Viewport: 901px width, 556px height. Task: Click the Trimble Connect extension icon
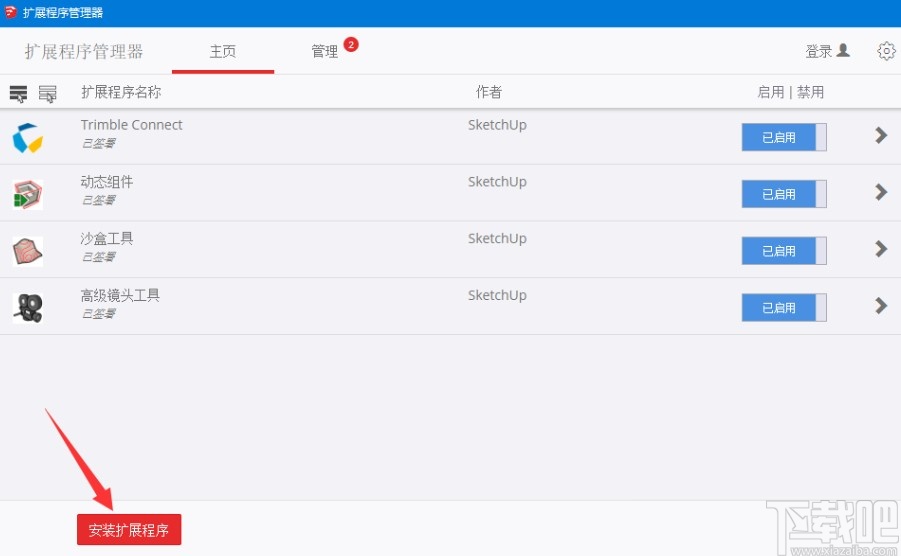click(28, 138)
